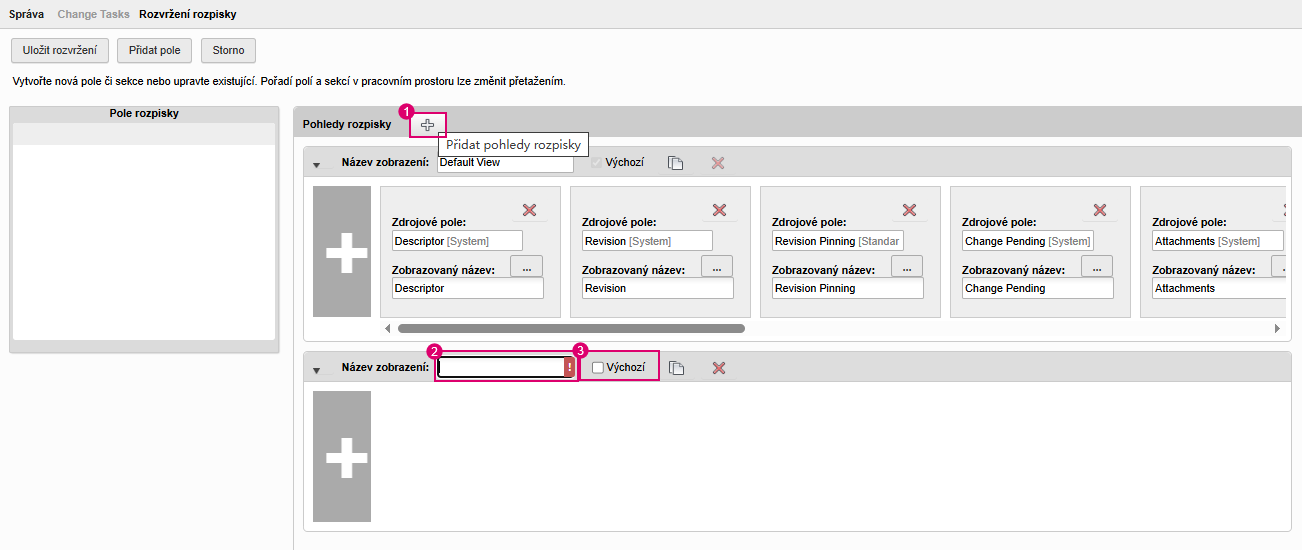This screenshot has height=550, width=1302.
Task: Click the Přidat pole button
Action: 155,50
